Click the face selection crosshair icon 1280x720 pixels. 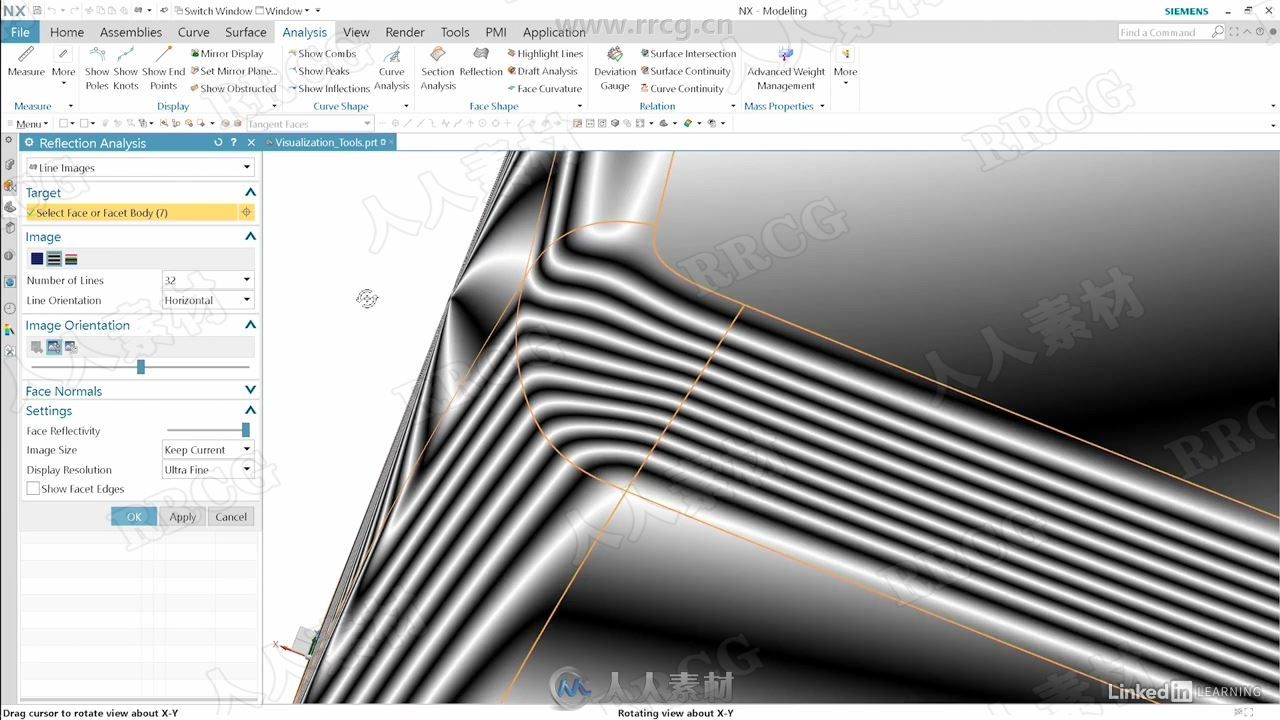coord(246,212)
